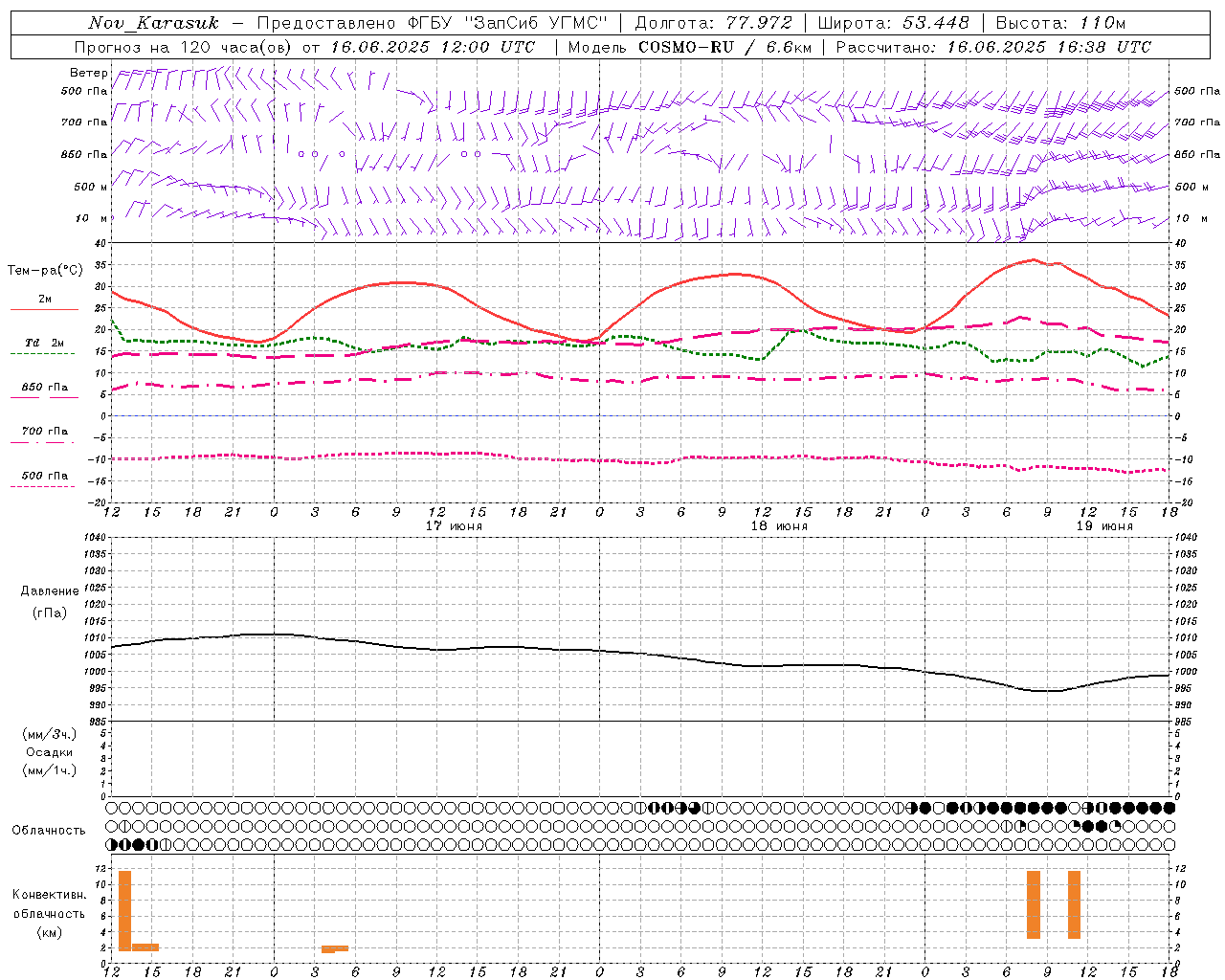Click the '18 июня' date label
The height and width of the screenshot is (980, 1225).
pos(779,526)
